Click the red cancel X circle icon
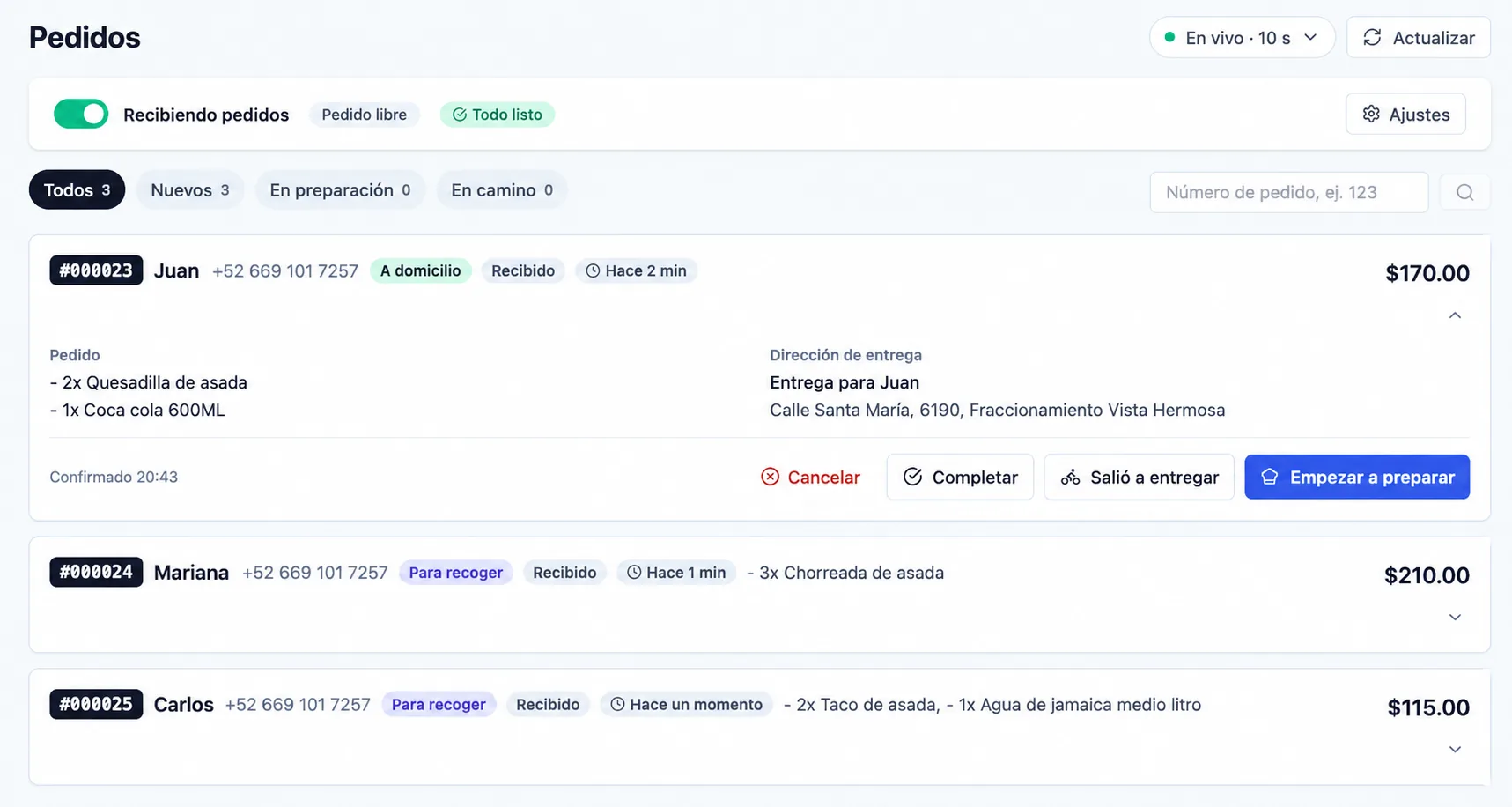 [770, 477]
